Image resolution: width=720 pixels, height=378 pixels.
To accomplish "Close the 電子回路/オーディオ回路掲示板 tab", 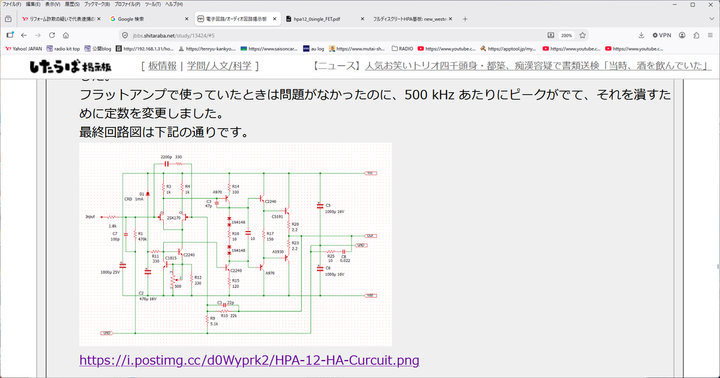I will coord(275,19).
